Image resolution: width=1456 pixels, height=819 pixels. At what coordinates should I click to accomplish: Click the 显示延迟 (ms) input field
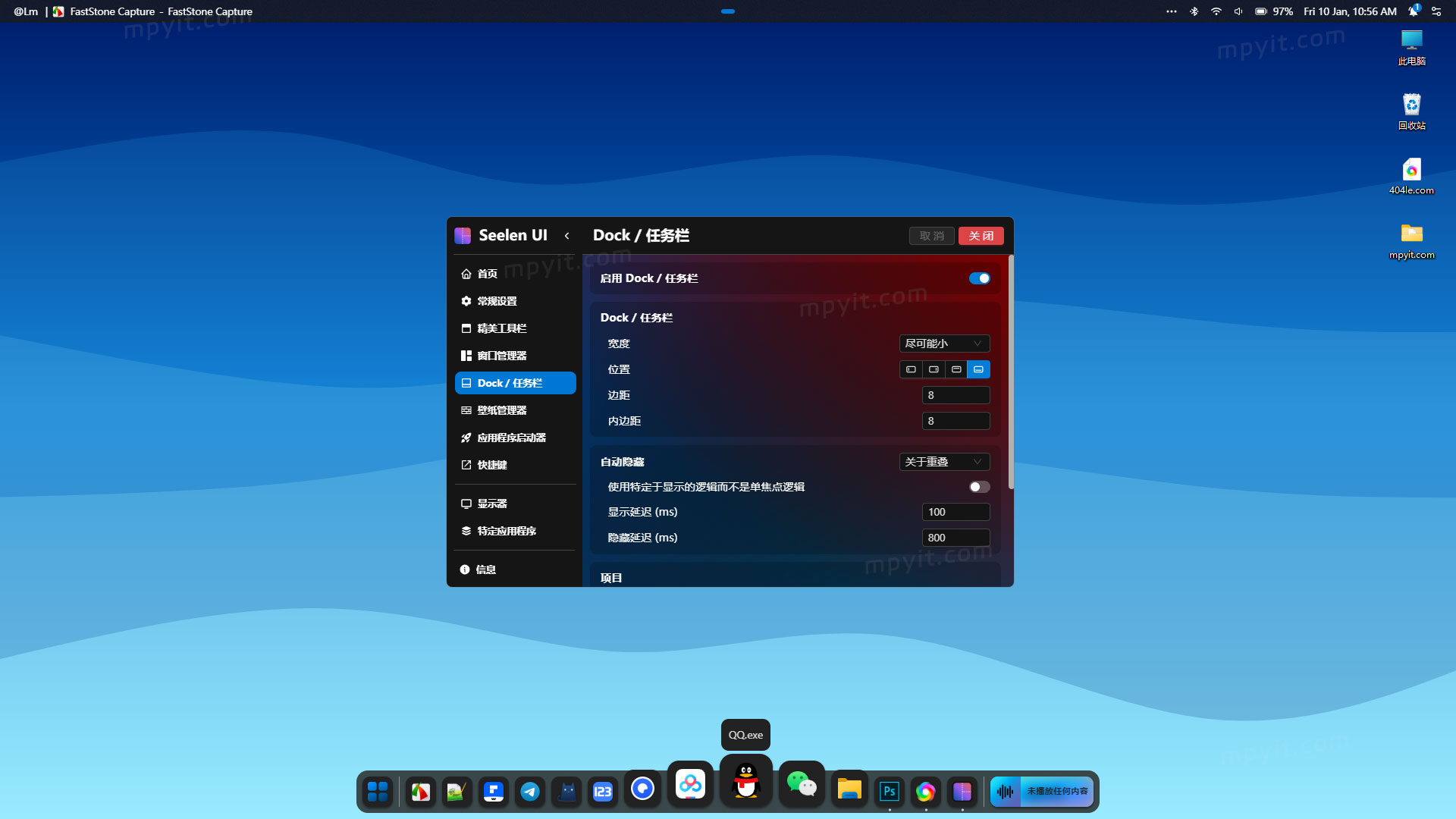(x=955, y=512)
